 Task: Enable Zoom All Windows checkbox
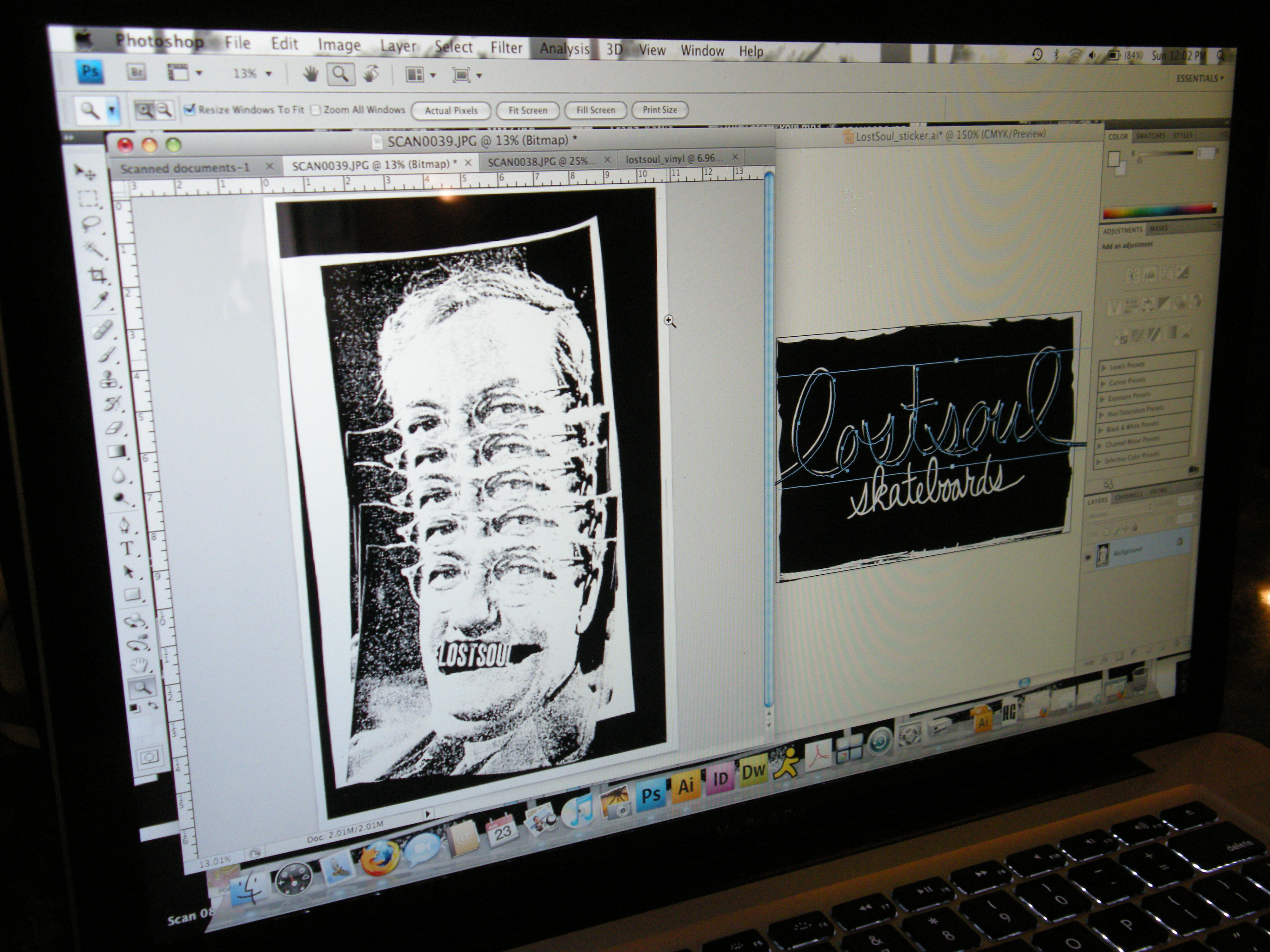pyautogui.click(x=315, y=109)
